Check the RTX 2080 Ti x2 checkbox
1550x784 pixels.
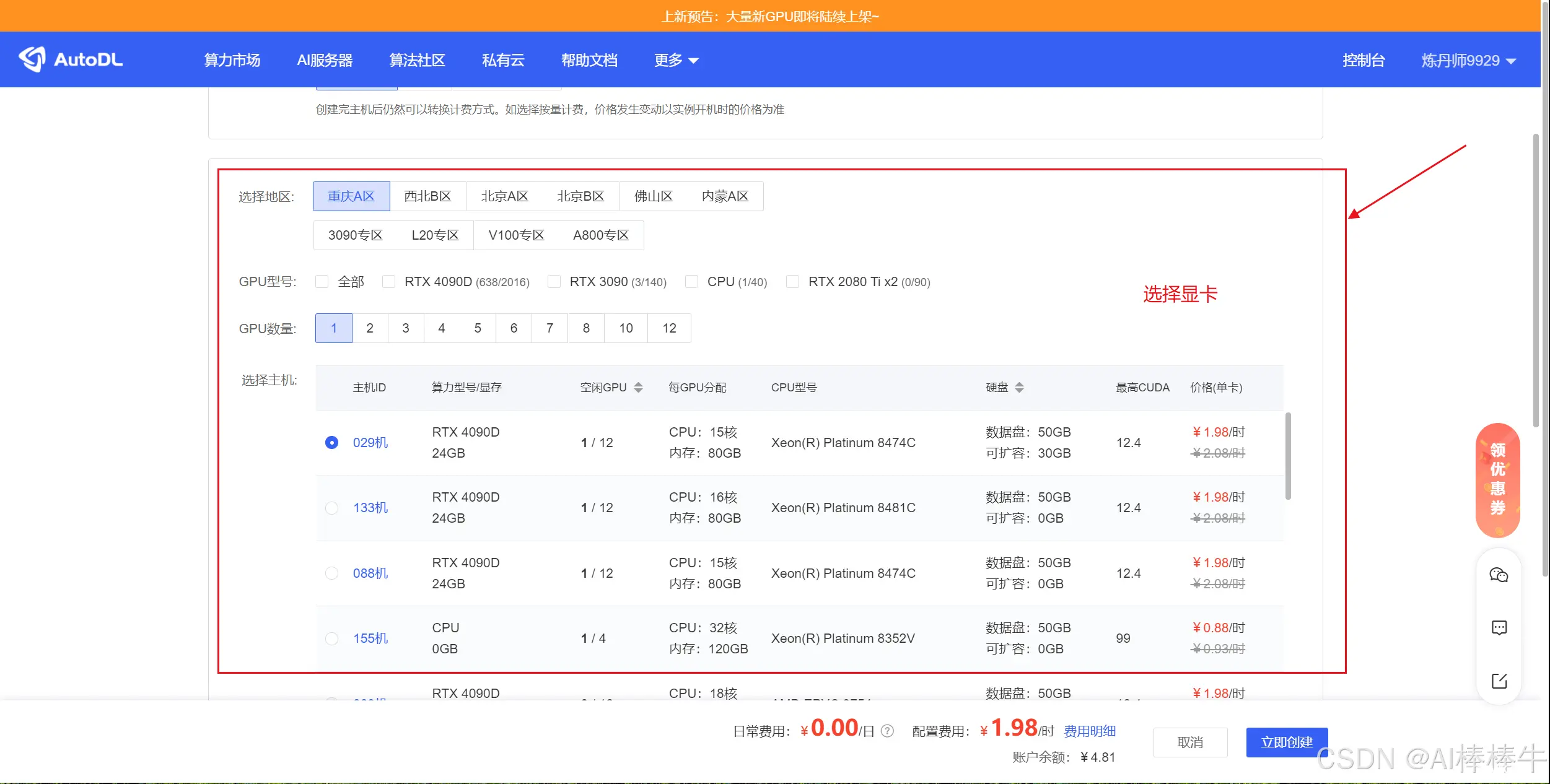point(792,282)
